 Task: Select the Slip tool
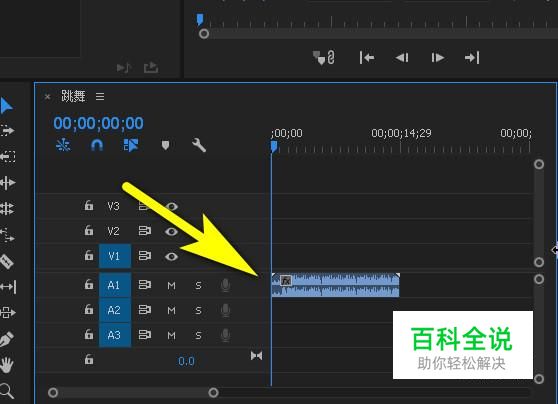tap(8, 287)
